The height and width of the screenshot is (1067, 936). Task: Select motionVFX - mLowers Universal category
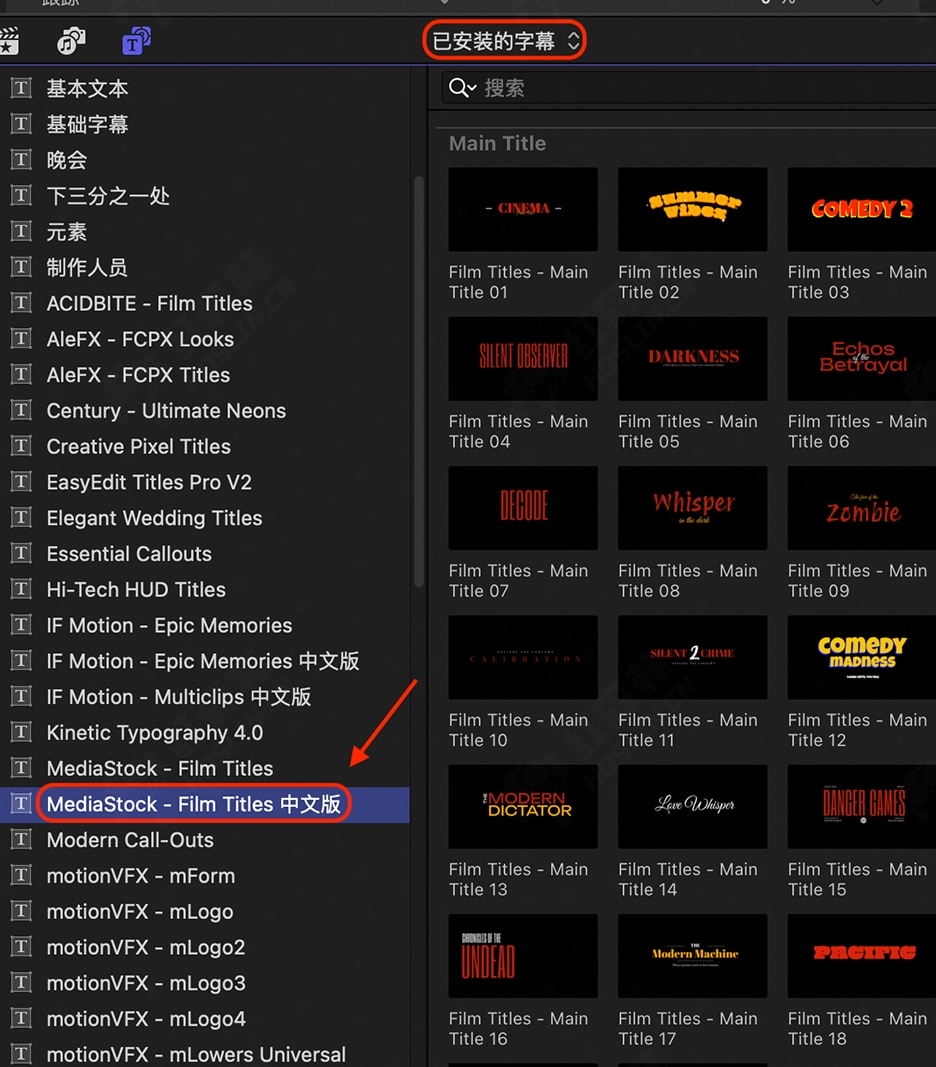tap(204, 1054)
